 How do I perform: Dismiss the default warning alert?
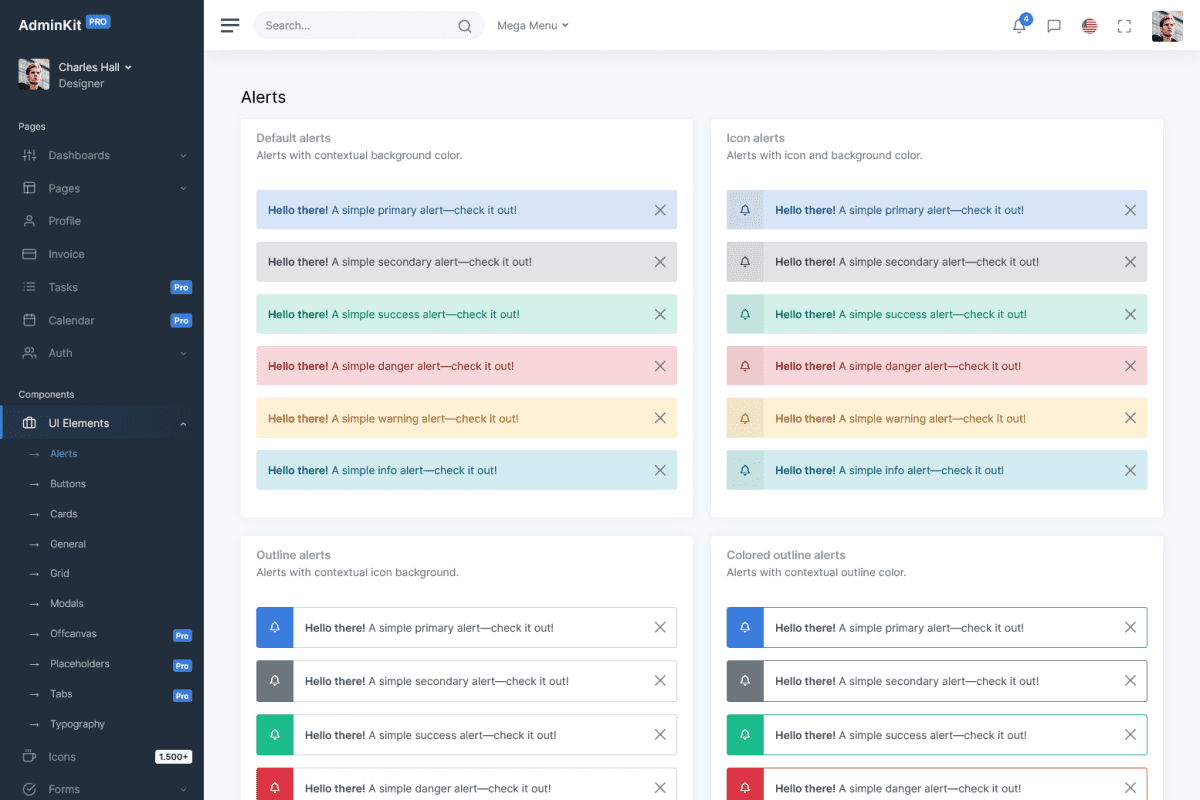coord(660,418)
